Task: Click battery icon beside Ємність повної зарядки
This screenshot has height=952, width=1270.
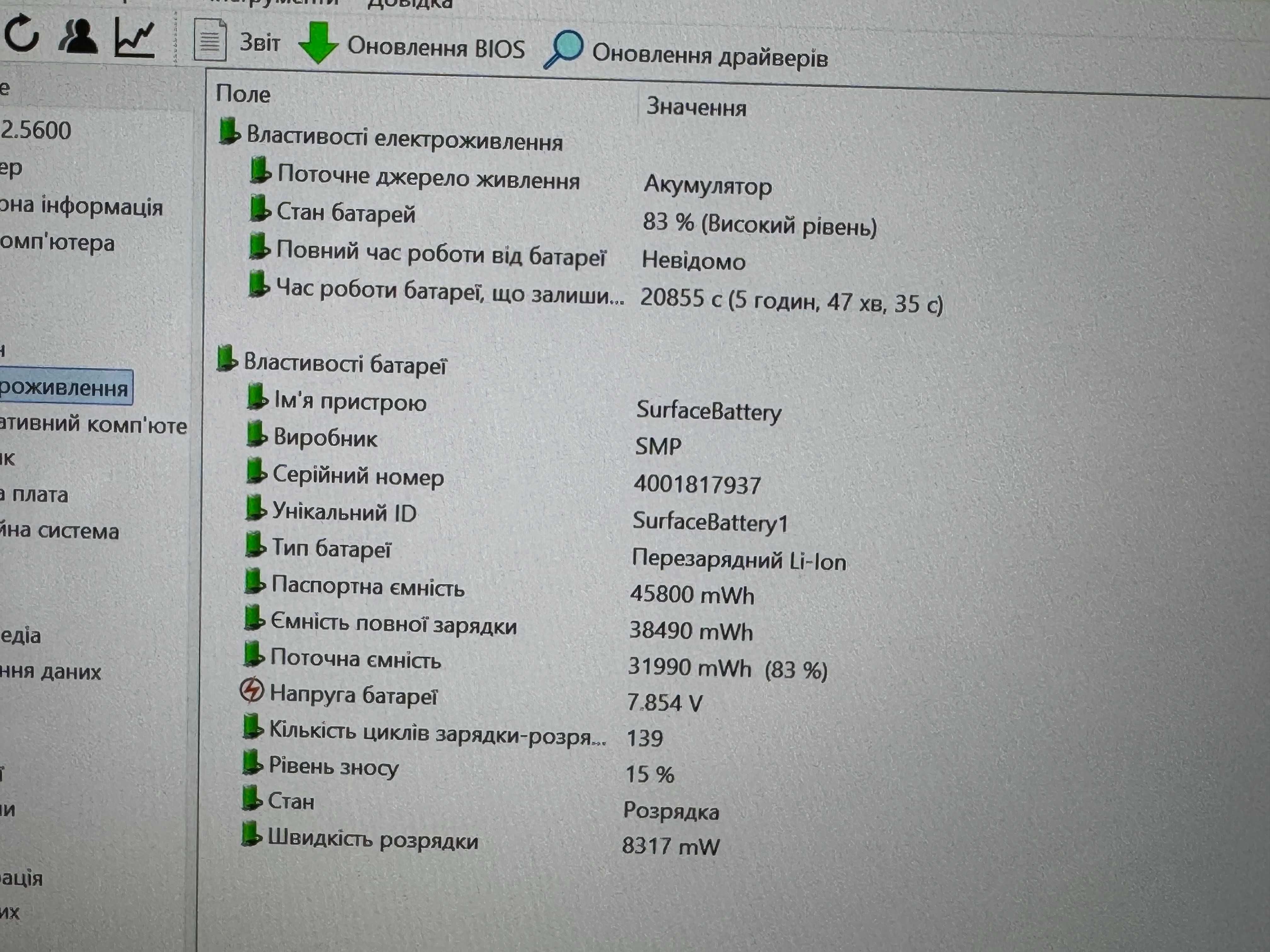Action: pos(254,617)
